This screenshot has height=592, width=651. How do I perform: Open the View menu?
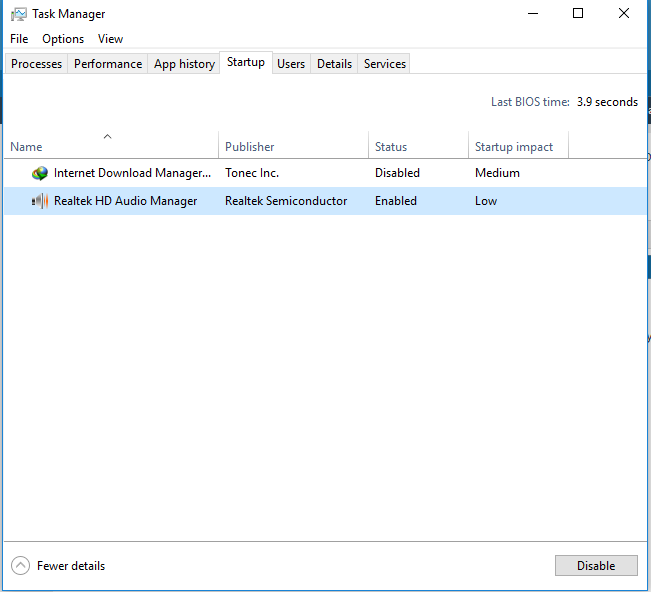coord(110,39)
